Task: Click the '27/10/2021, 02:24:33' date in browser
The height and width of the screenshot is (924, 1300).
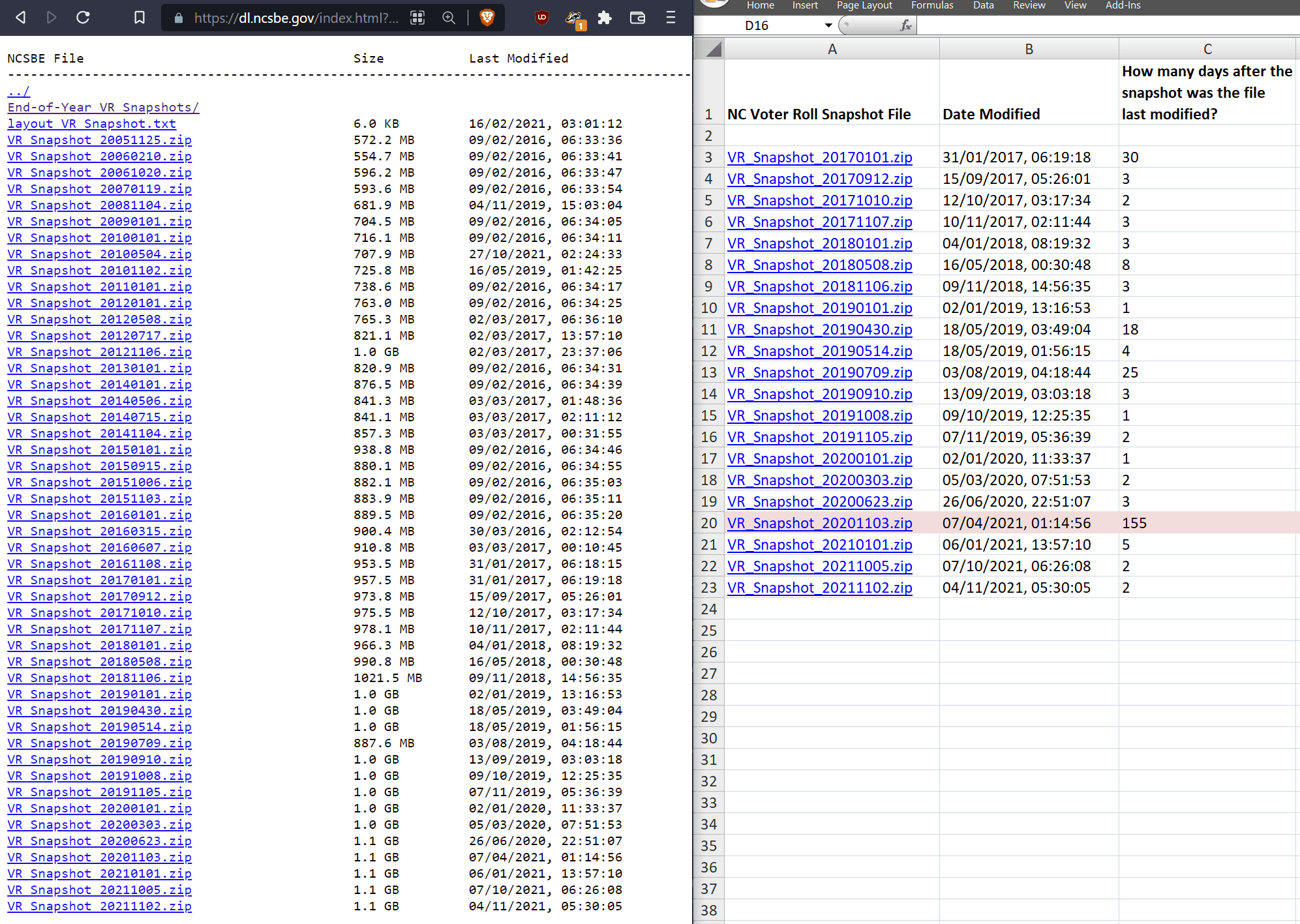Action: [545, 254]
